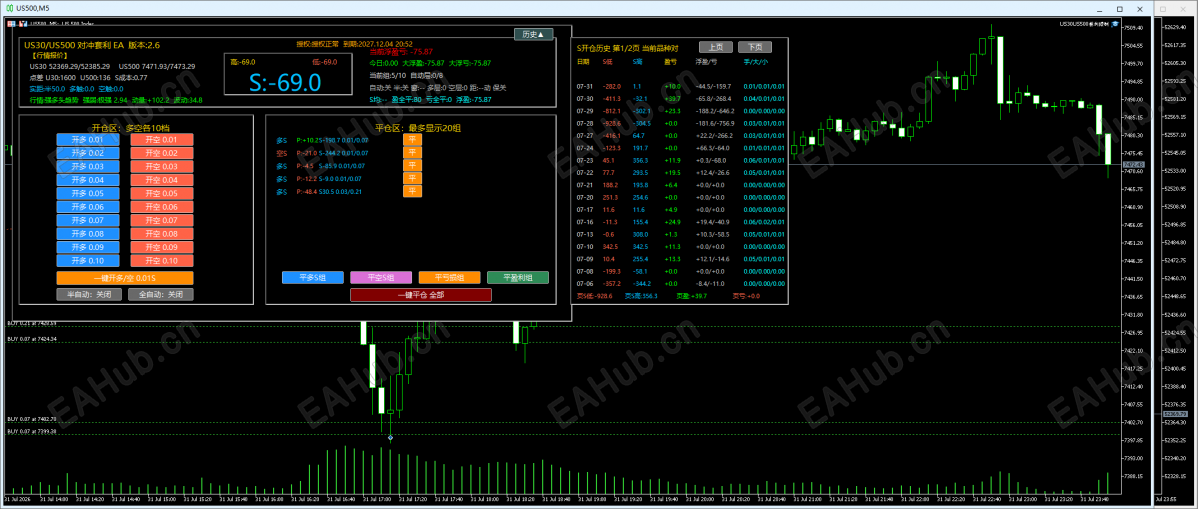Toggle 全自动 full-auto mode

160,294
